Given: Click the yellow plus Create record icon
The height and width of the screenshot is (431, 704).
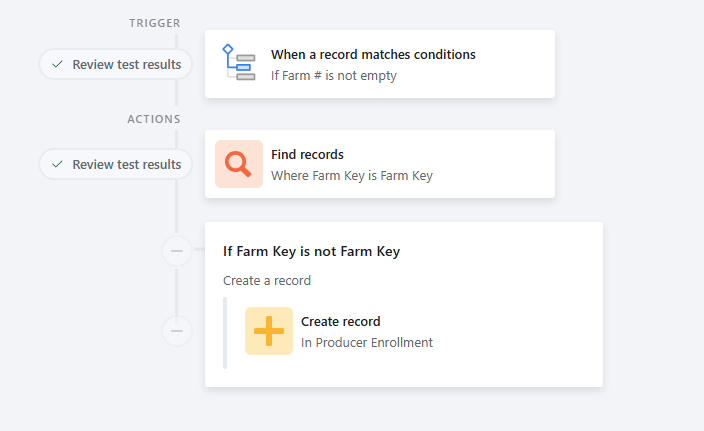Looking at the screenshot, I should coord(269,331).
